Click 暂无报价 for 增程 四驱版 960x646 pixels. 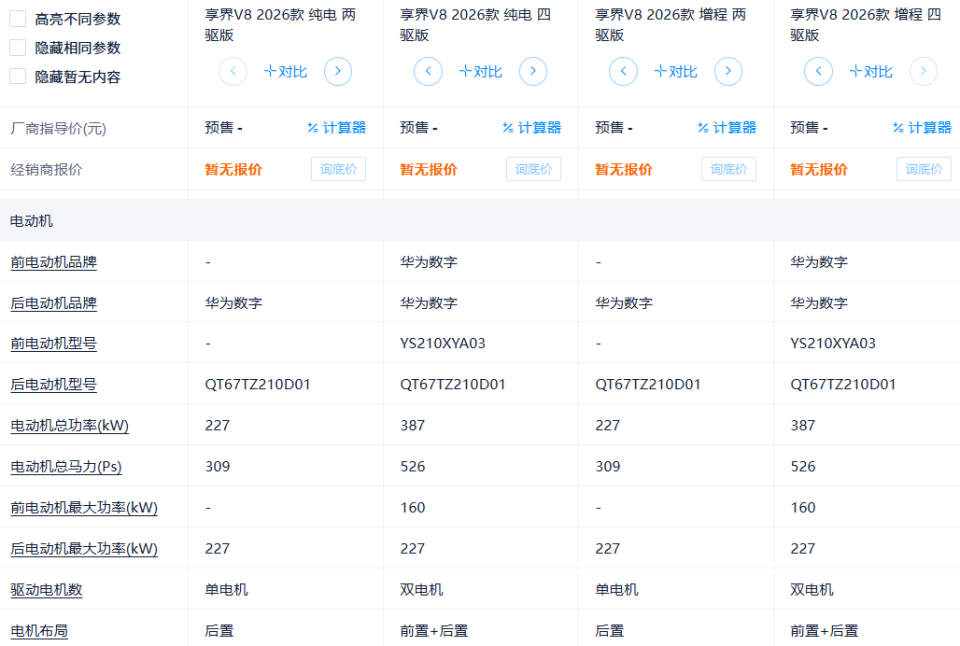point(819,170)
